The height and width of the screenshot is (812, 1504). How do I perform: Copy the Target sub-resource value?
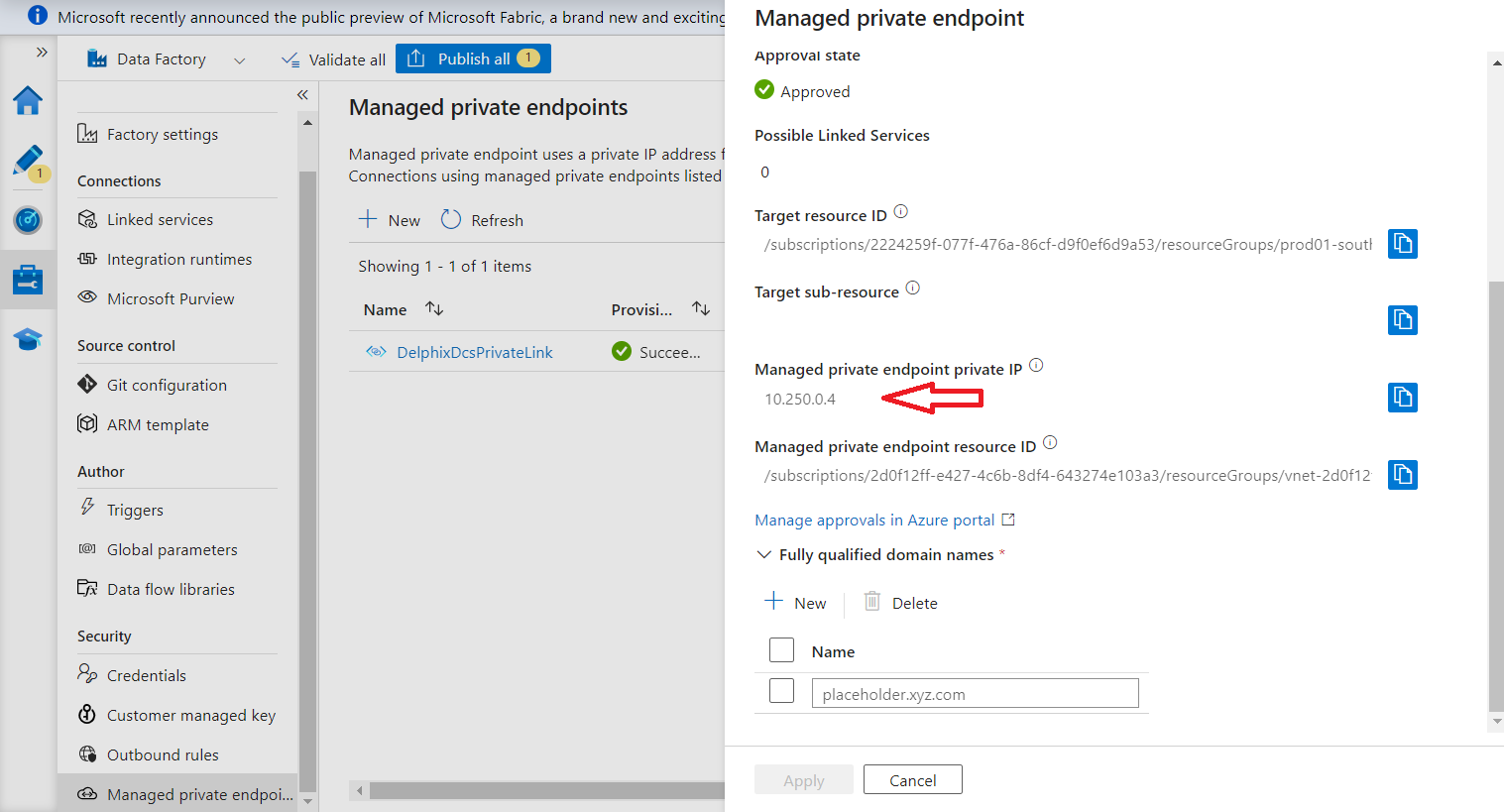[1402, 320]
